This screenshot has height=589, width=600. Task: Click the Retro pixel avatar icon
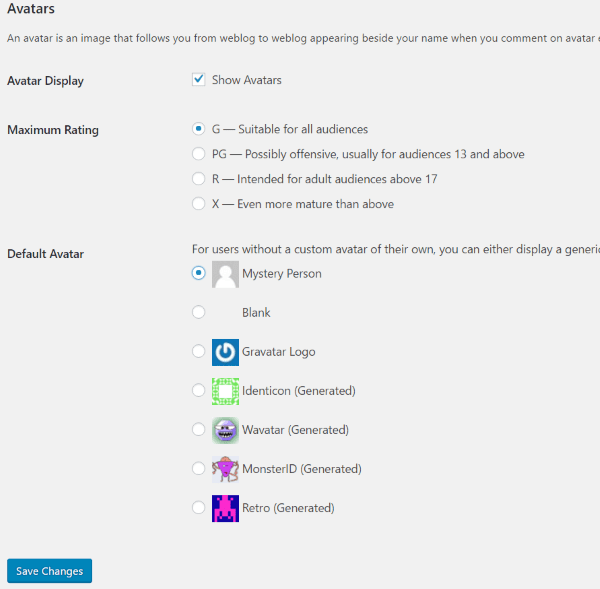click(x=225, y=508)
